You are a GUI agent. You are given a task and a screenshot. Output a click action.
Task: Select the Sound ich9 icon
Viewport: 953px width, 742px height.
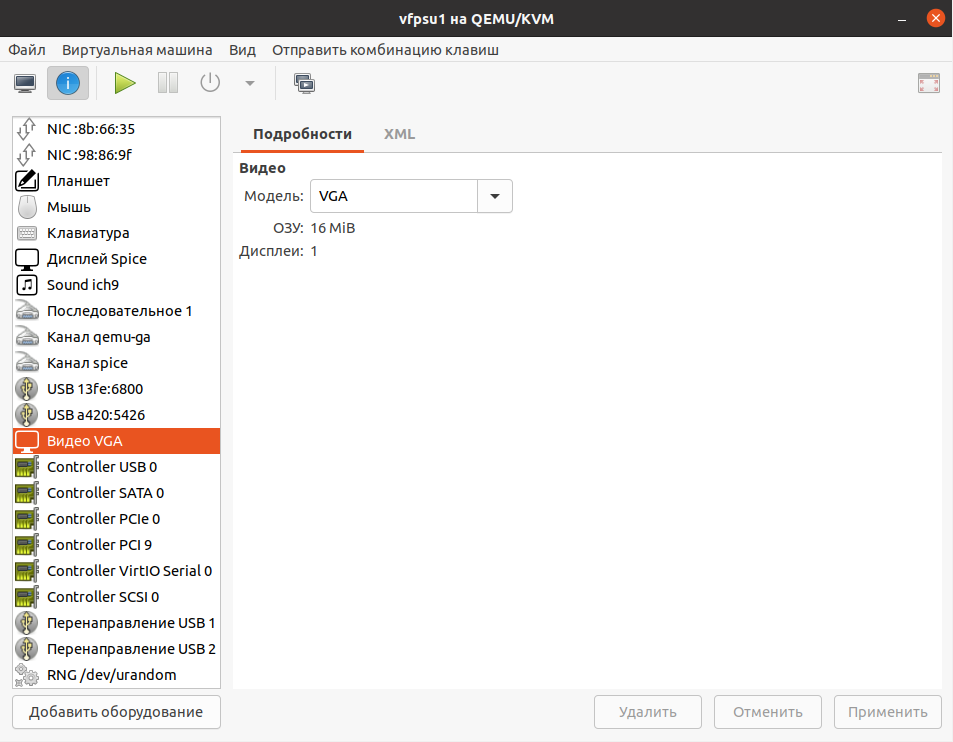click(27, 285)
